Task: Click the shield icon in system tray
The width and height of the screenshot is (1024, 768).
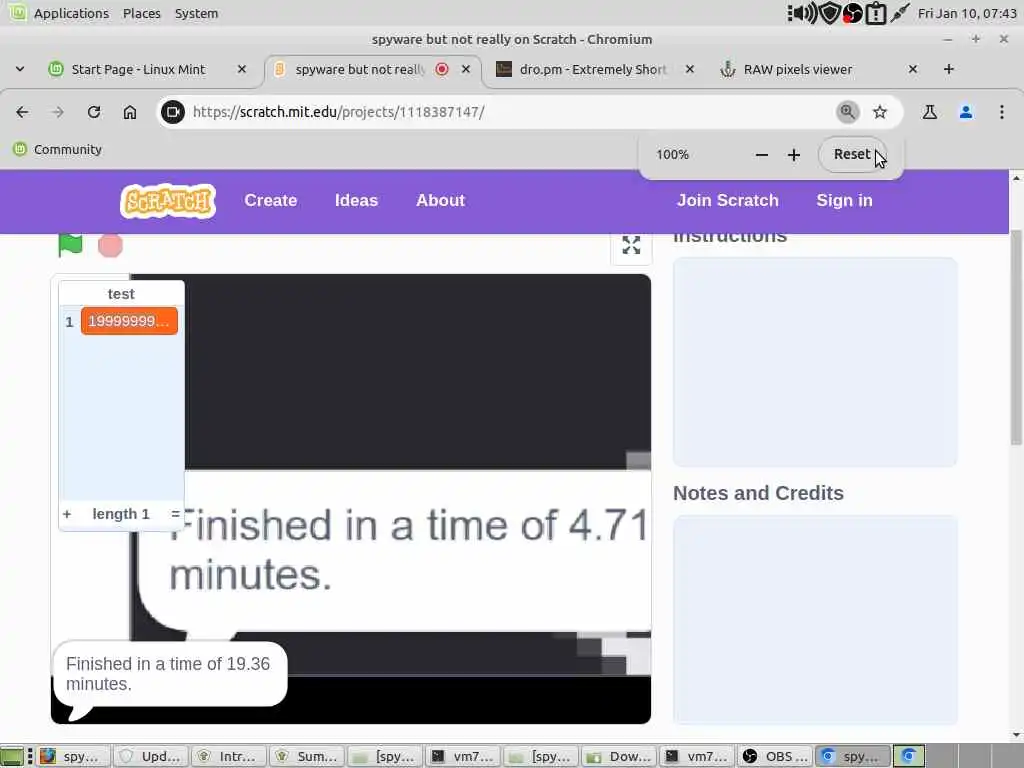Action: (x=829, y=13)
